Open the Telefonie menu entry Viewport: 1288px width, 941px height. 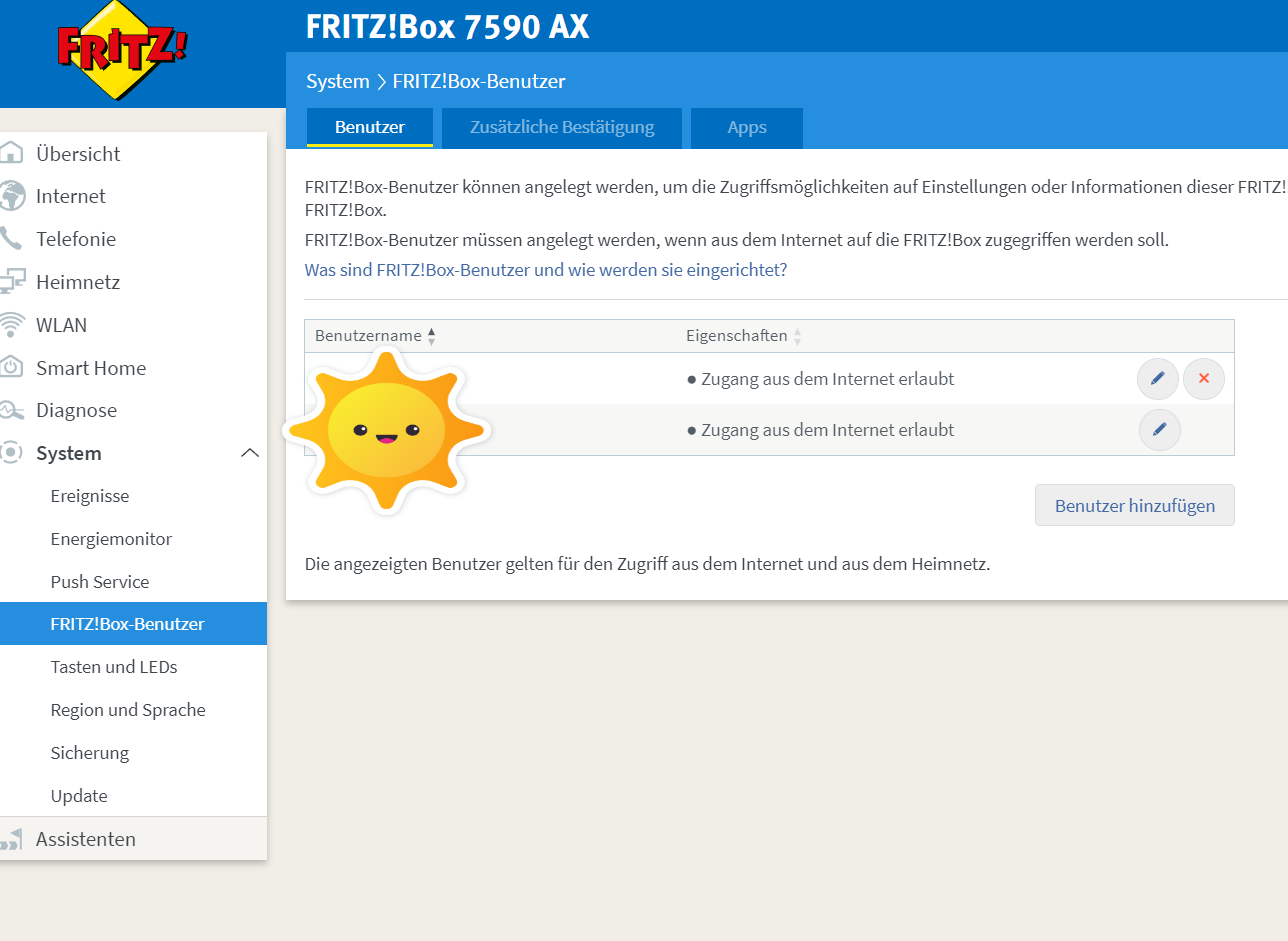[76, 239]
